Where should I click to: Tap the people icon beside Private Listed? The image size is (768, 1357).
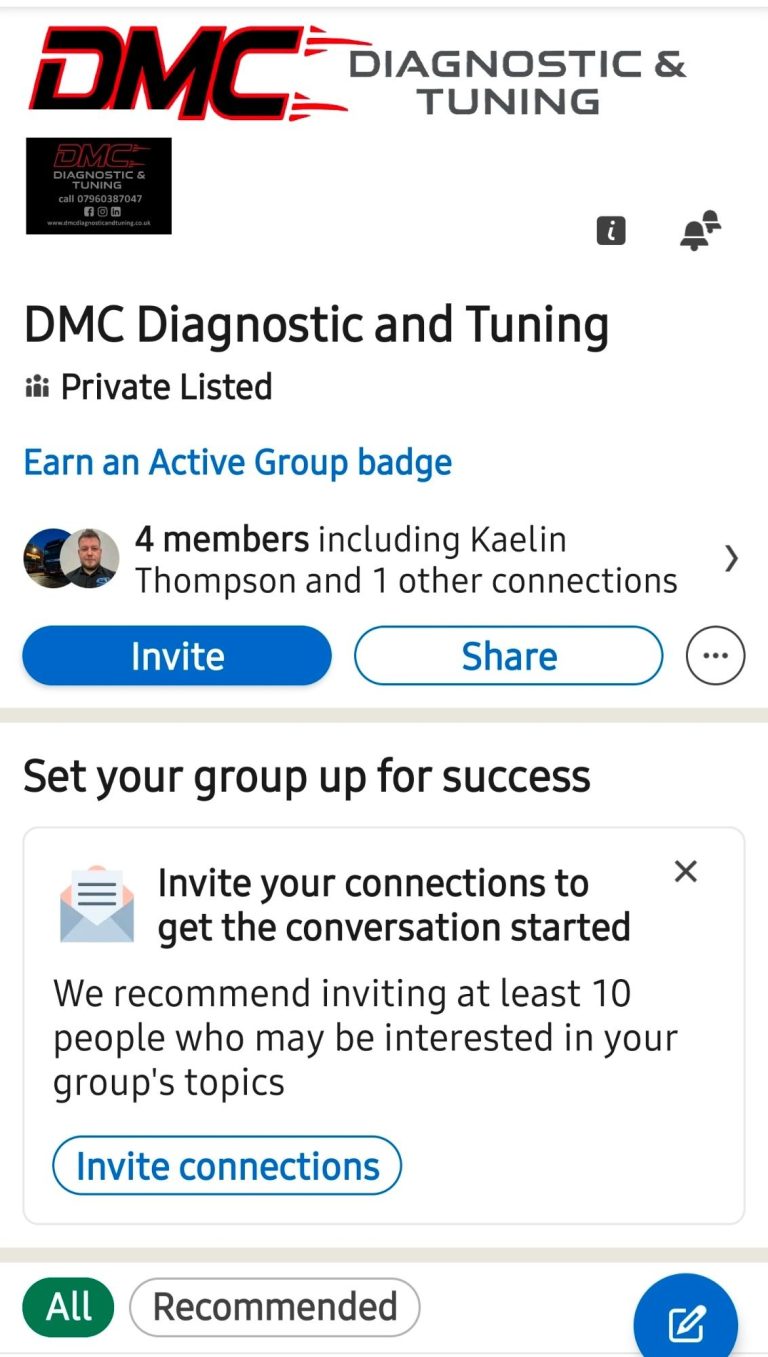36,387
